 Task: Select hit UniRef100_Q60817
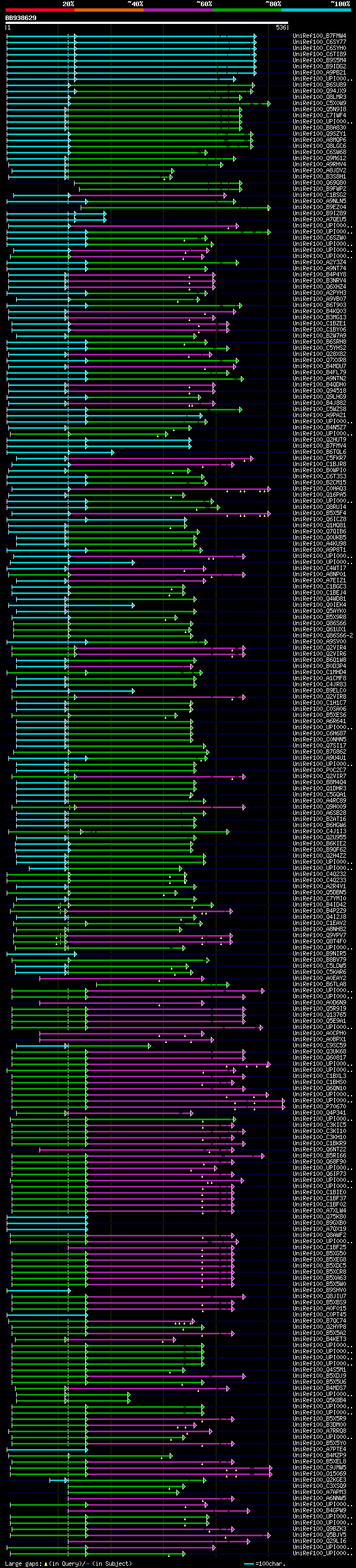click(319, 1057)
